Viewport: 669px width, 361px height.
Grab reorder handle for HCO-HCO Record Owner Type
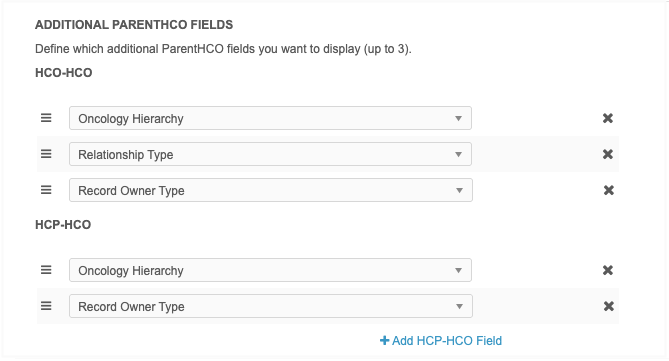46,190
